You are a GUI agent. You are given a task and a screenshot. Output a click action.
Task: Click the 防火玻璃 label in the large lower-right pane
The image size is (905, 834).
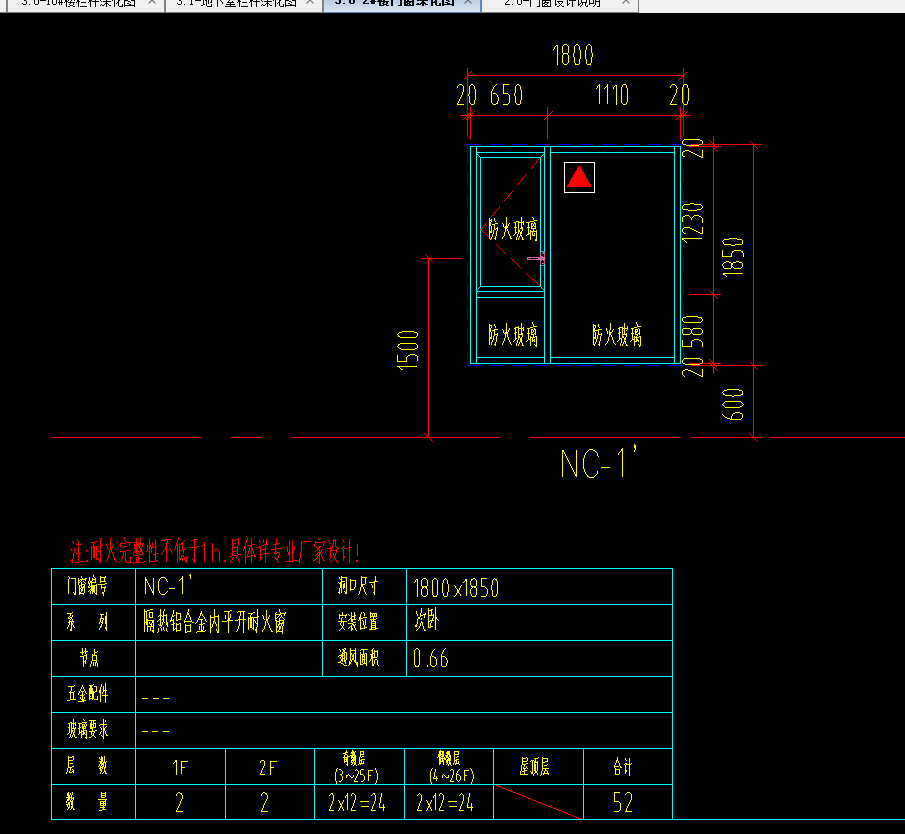pyautogui.click(x=616, y=335)
